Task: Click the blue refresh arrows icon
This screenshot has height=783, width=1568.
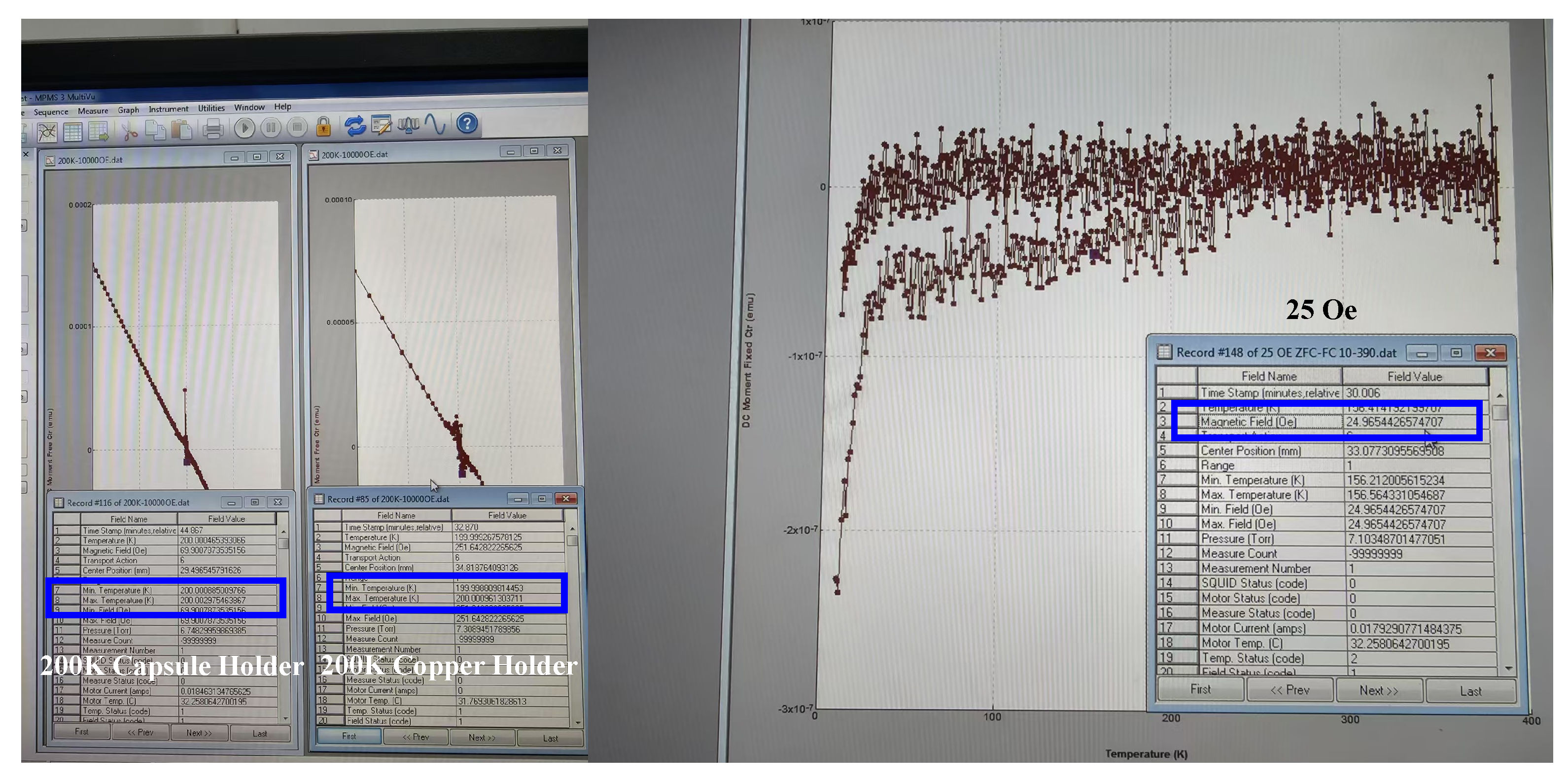Action: [354, 125]
